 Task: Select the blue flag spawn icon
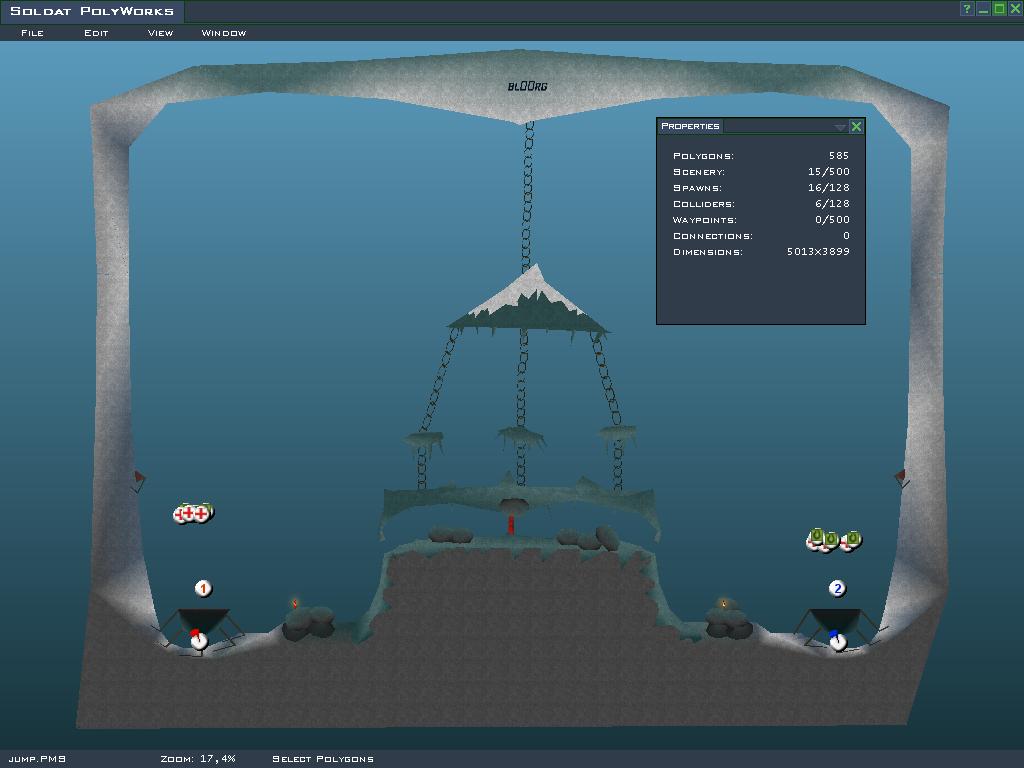pos(836,640)
